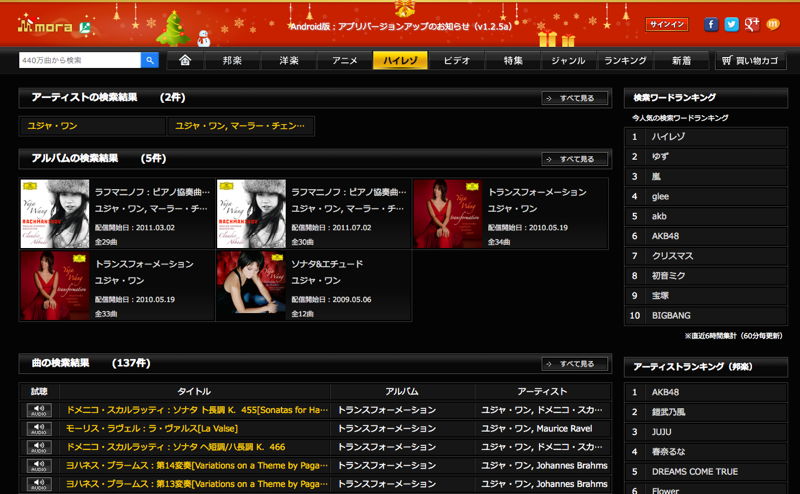The height and width of the screenshot is (494, 800).
Task: Play audio preview for 第14変奏
Action: 39,465
